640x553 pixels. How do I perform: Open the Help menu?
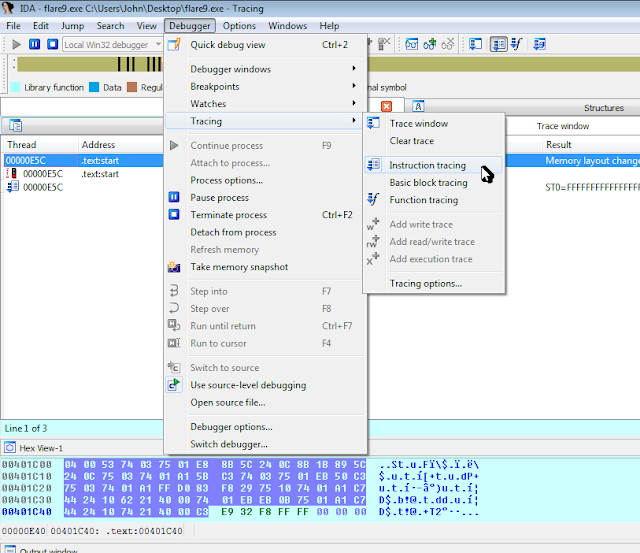click(x=329, y=26)
